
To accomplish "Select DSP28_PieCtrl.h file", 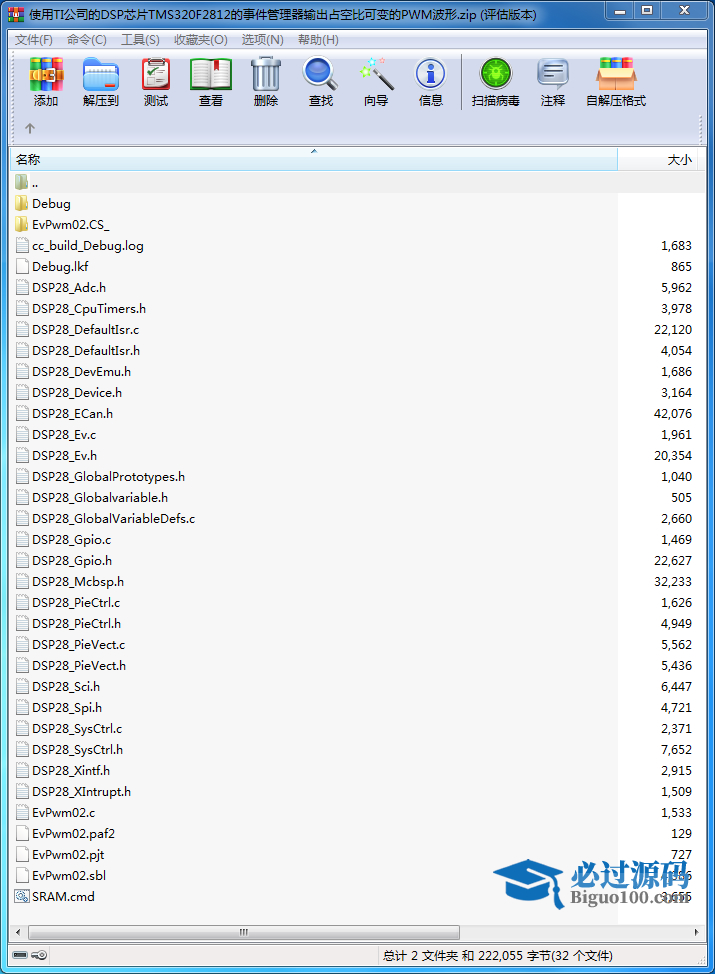I will [x=76, y=624].
